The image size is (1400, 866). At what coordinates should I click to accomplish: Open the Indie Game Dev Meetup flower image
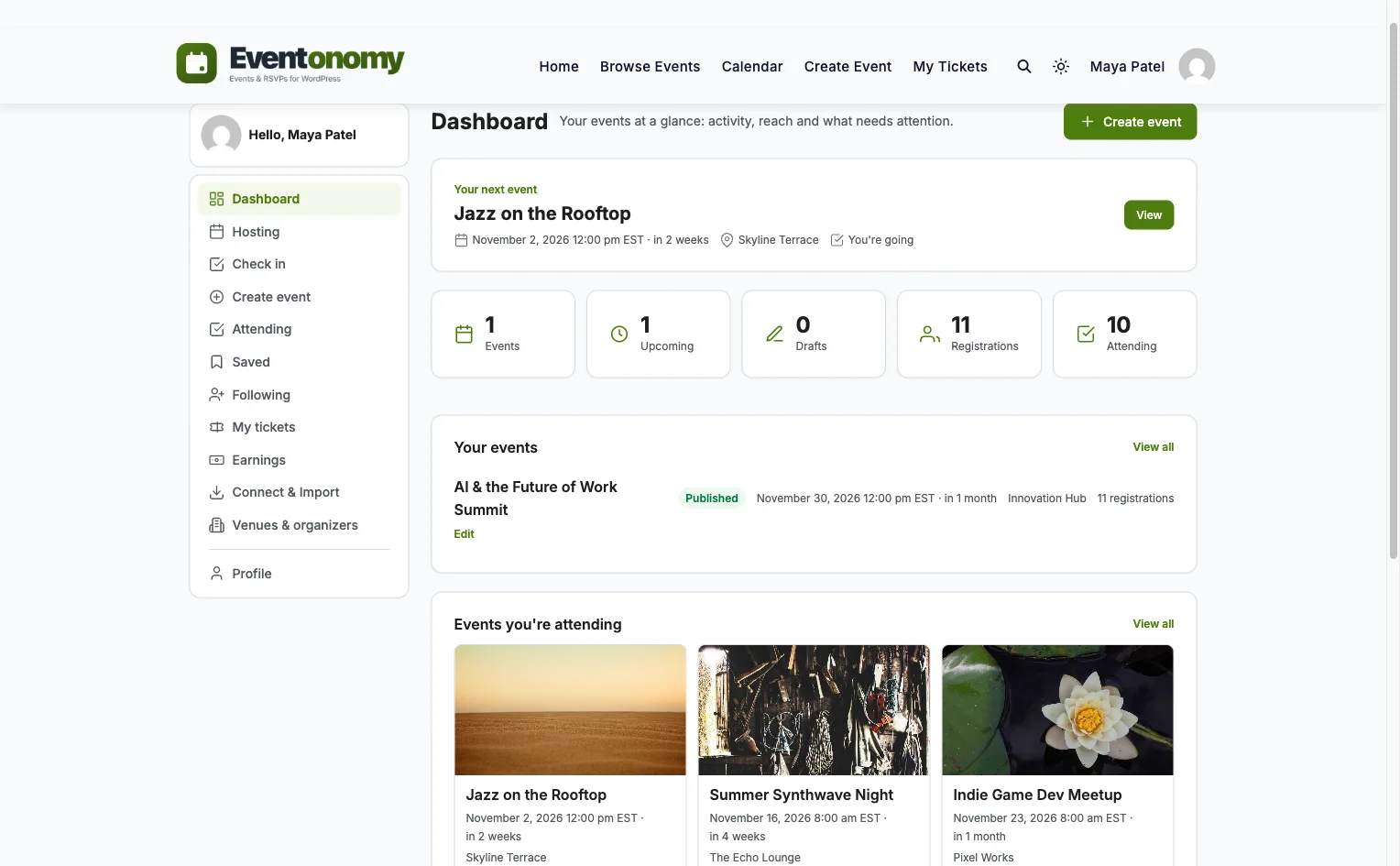pos(1057,710)
